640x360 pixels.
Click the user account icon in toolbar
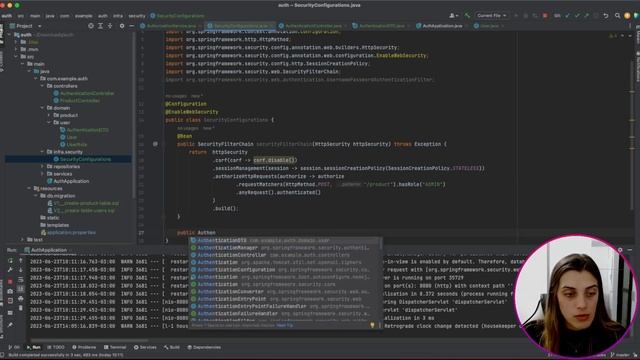tap(453, 16)
